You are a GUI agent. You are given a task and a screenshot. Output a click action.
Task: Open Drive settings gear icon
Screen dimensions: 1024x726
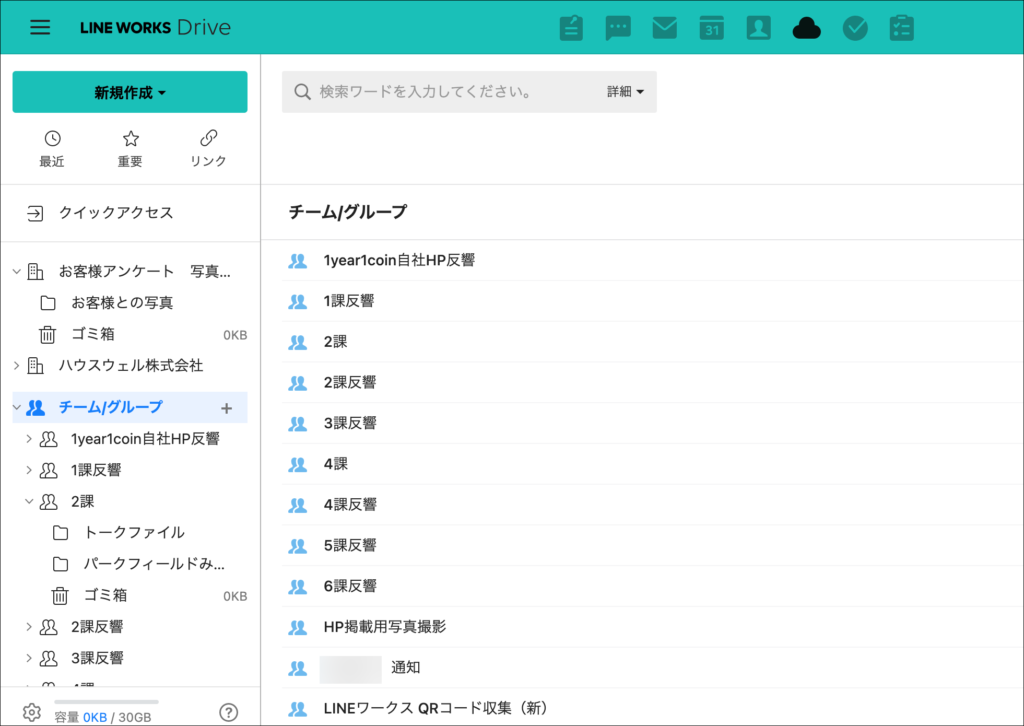point(31,712)
